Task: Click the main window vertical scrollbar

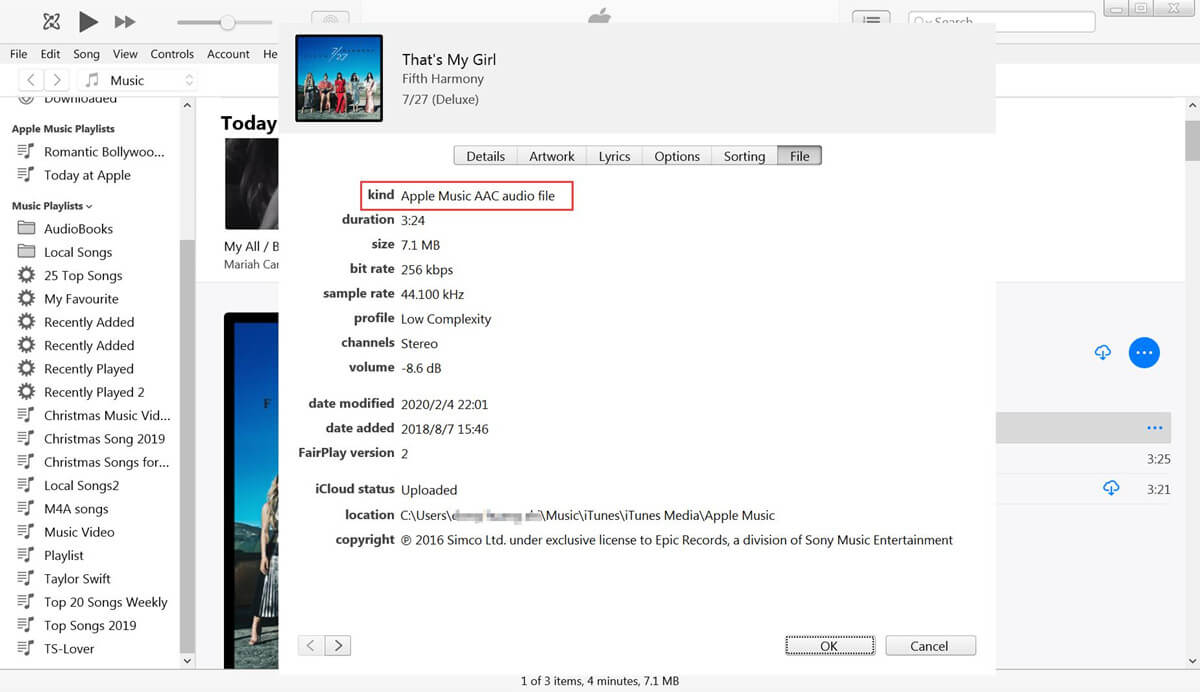Action: click(1192, 142)
